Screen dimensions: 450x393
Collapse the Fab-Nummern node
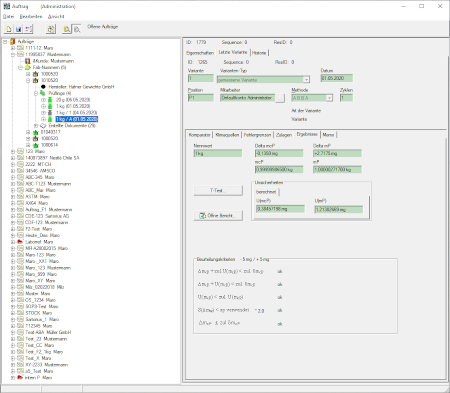click(20, 68)
